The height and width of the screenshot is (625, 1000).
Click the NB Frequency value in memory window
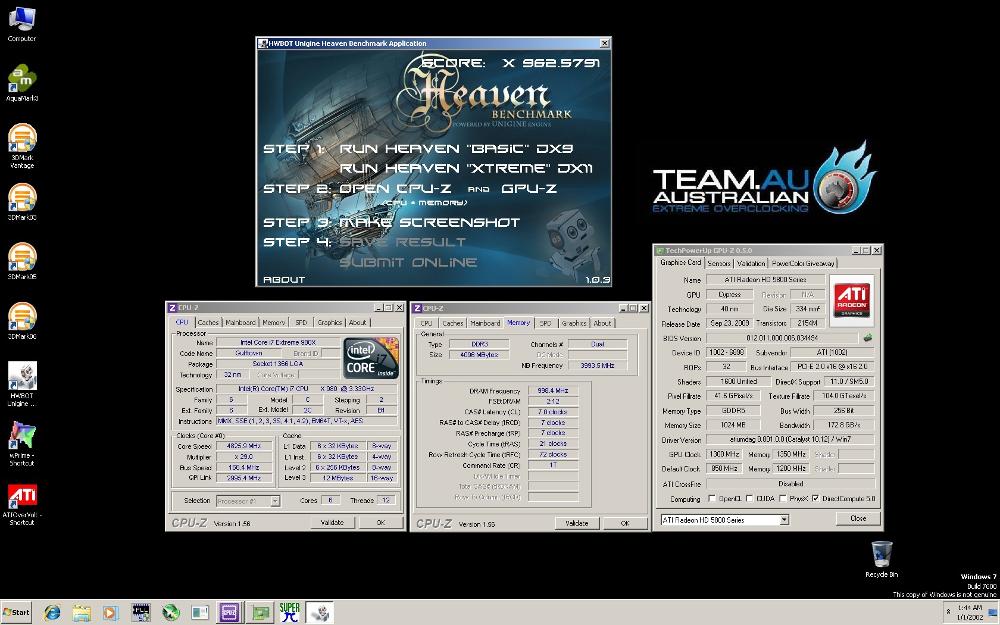[598, 365]
